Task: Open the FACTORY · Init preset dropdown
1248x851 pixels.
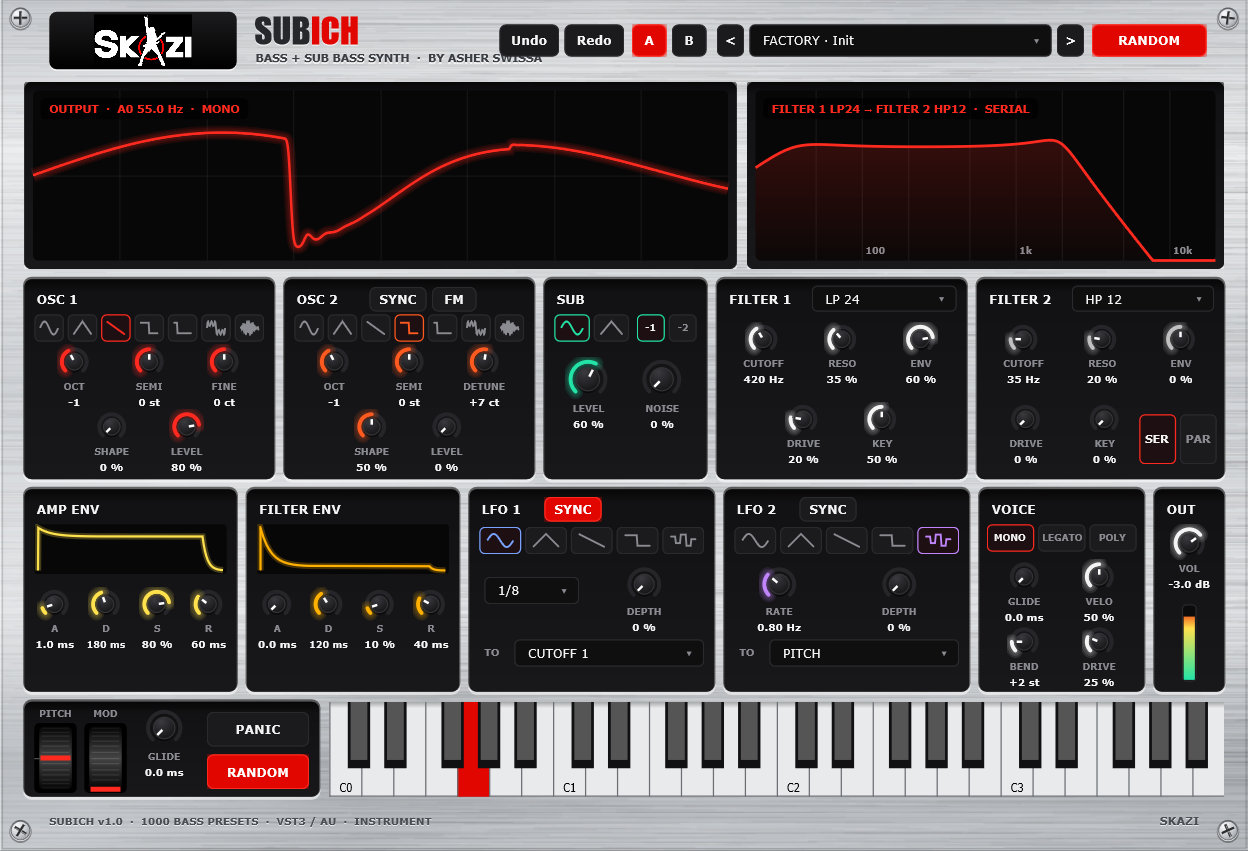Action: pyautogui.click(x=900, y=40)
